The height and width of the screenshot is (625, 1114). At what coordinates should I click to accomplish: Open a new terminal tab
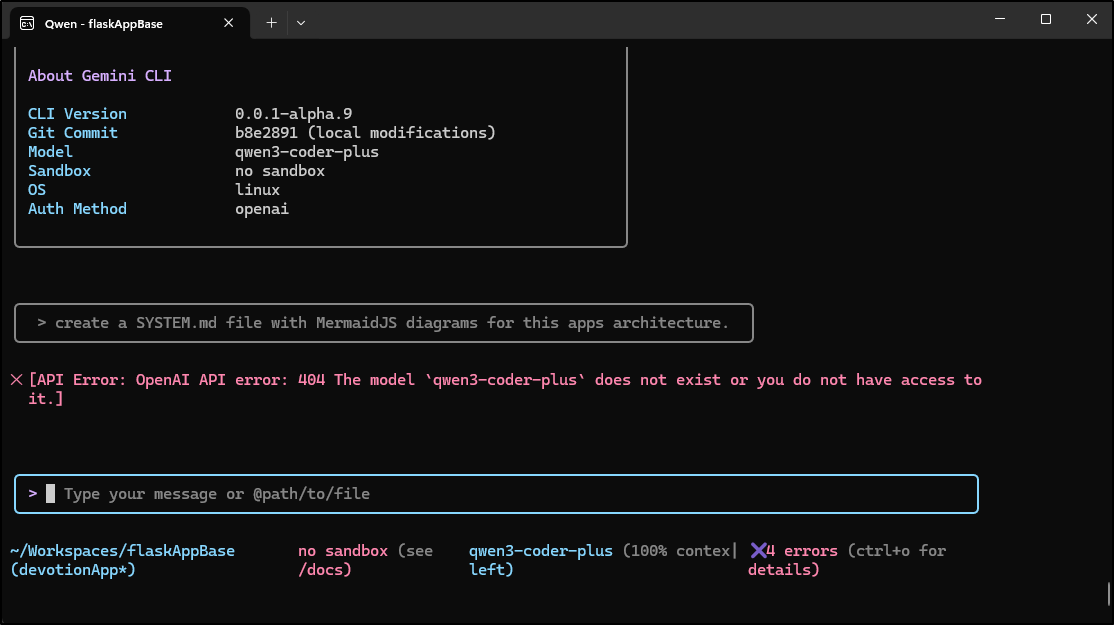[271, 23]
